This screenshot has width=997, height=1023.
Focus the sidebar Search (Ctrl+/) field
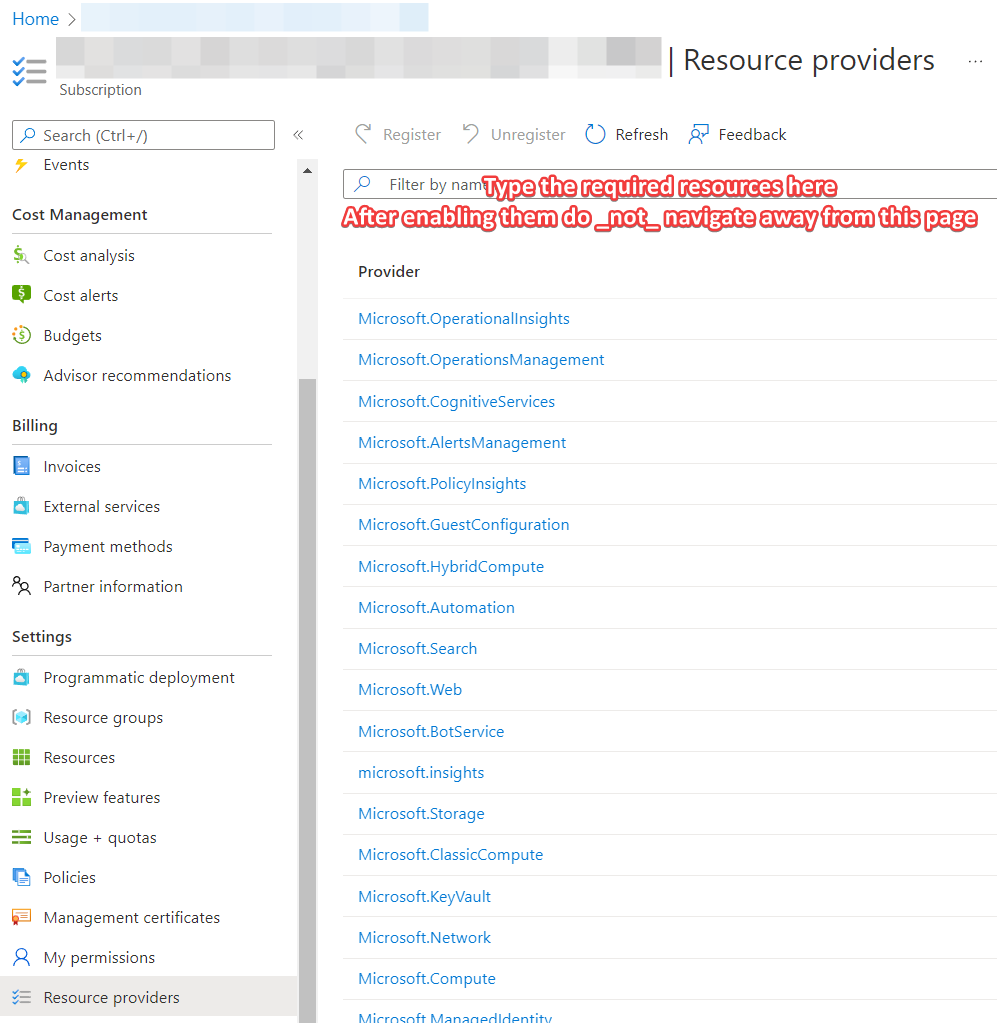point(144,135)
